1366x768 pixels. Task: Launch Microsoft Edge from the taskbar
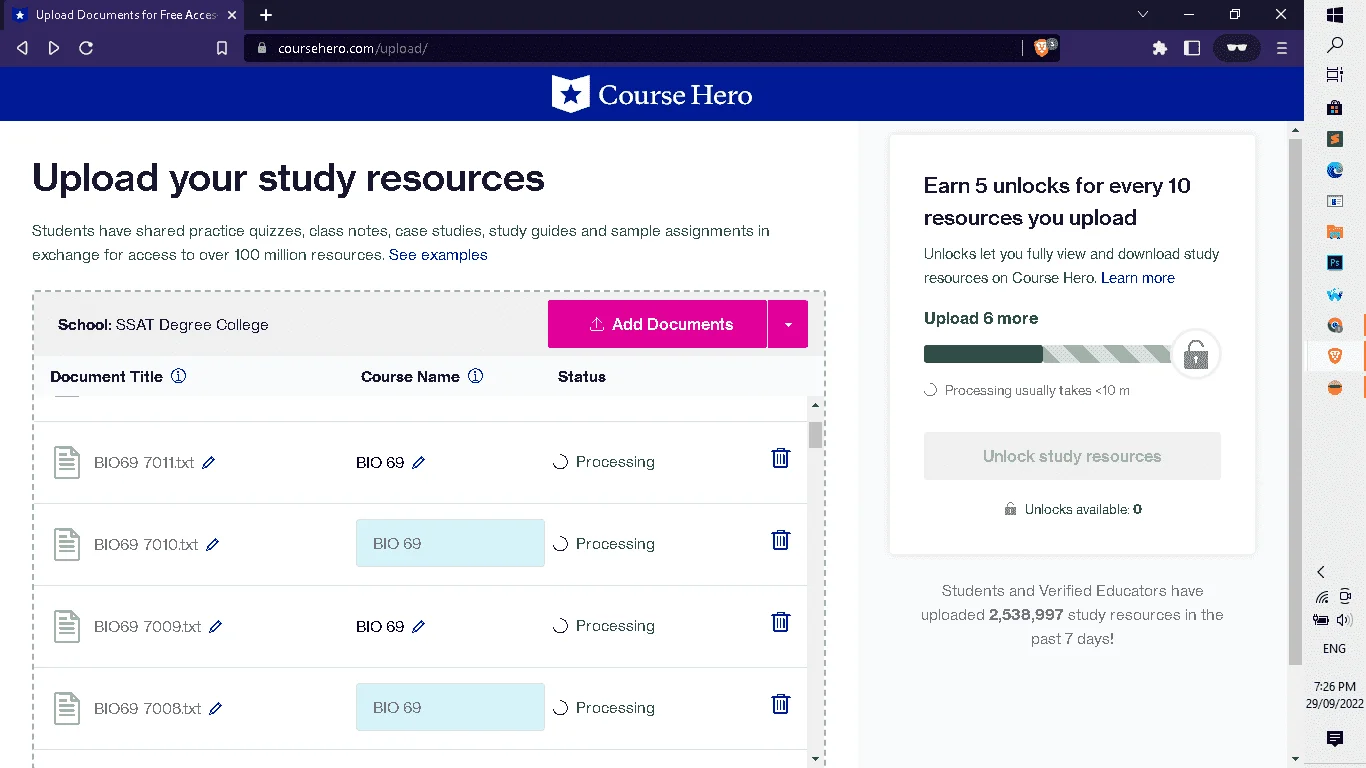(x=1335, y=170)
